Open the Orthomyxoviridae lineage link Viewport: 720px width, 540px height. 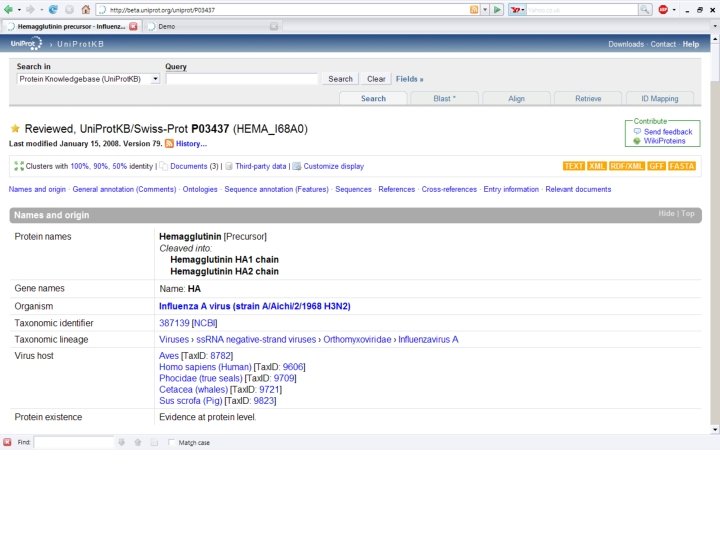(x=357, y=339)
